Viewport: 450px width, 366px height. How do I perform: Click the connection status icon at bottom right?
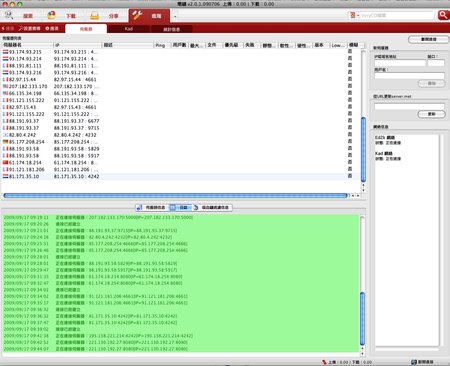tap(414, 362)
